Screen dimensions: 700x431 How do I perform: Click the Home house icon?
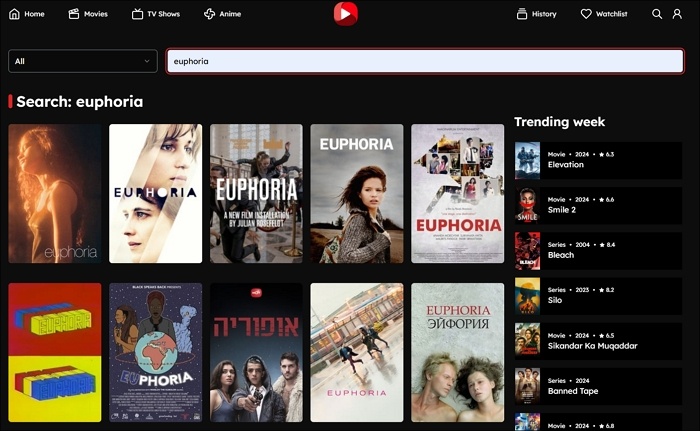(14, 14)
